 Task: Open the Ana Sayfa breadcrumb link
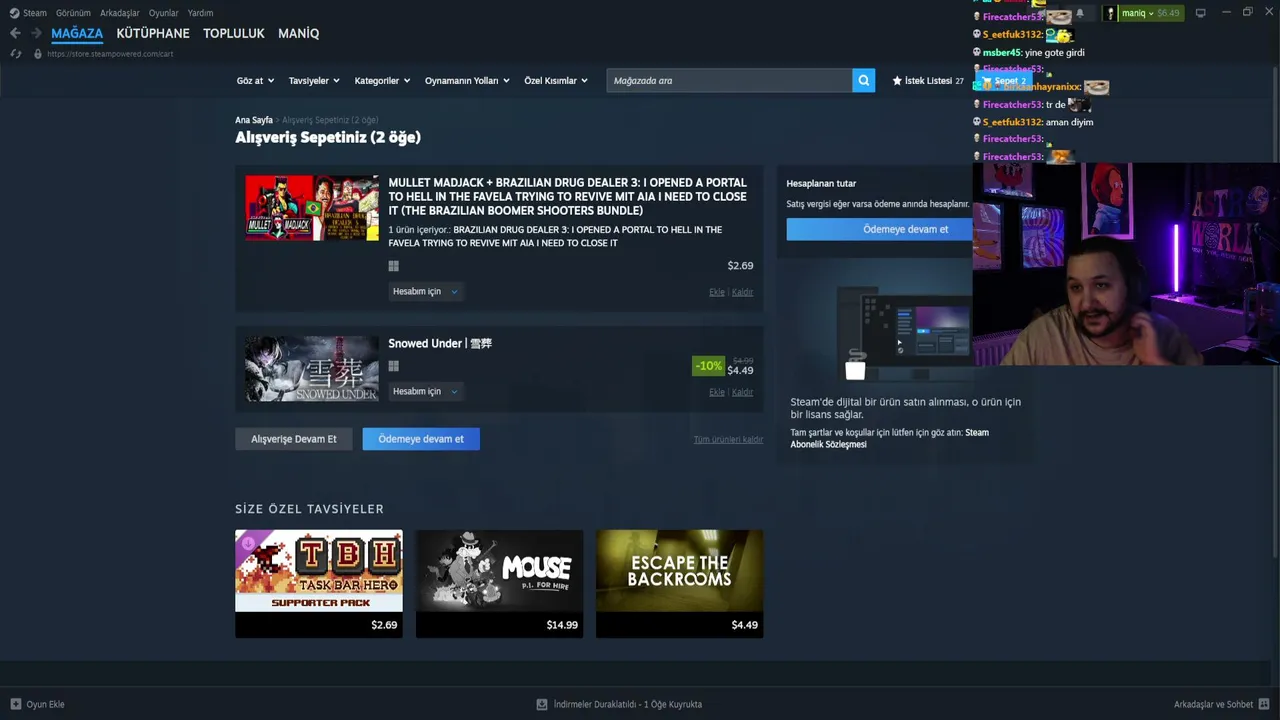pyautogui.click(x=254, y=120)
